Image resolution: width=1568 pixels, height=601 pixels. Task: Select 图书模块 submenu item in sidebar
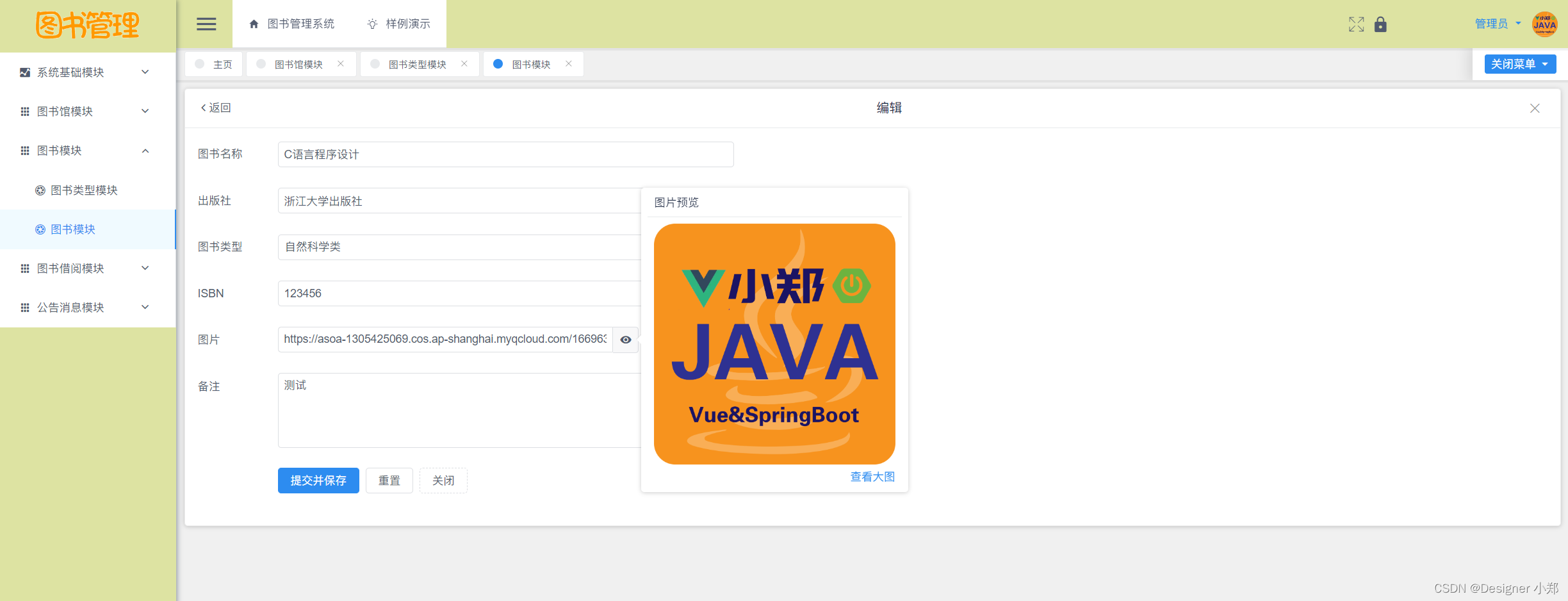pyautogui.click(x=88, y=229)
